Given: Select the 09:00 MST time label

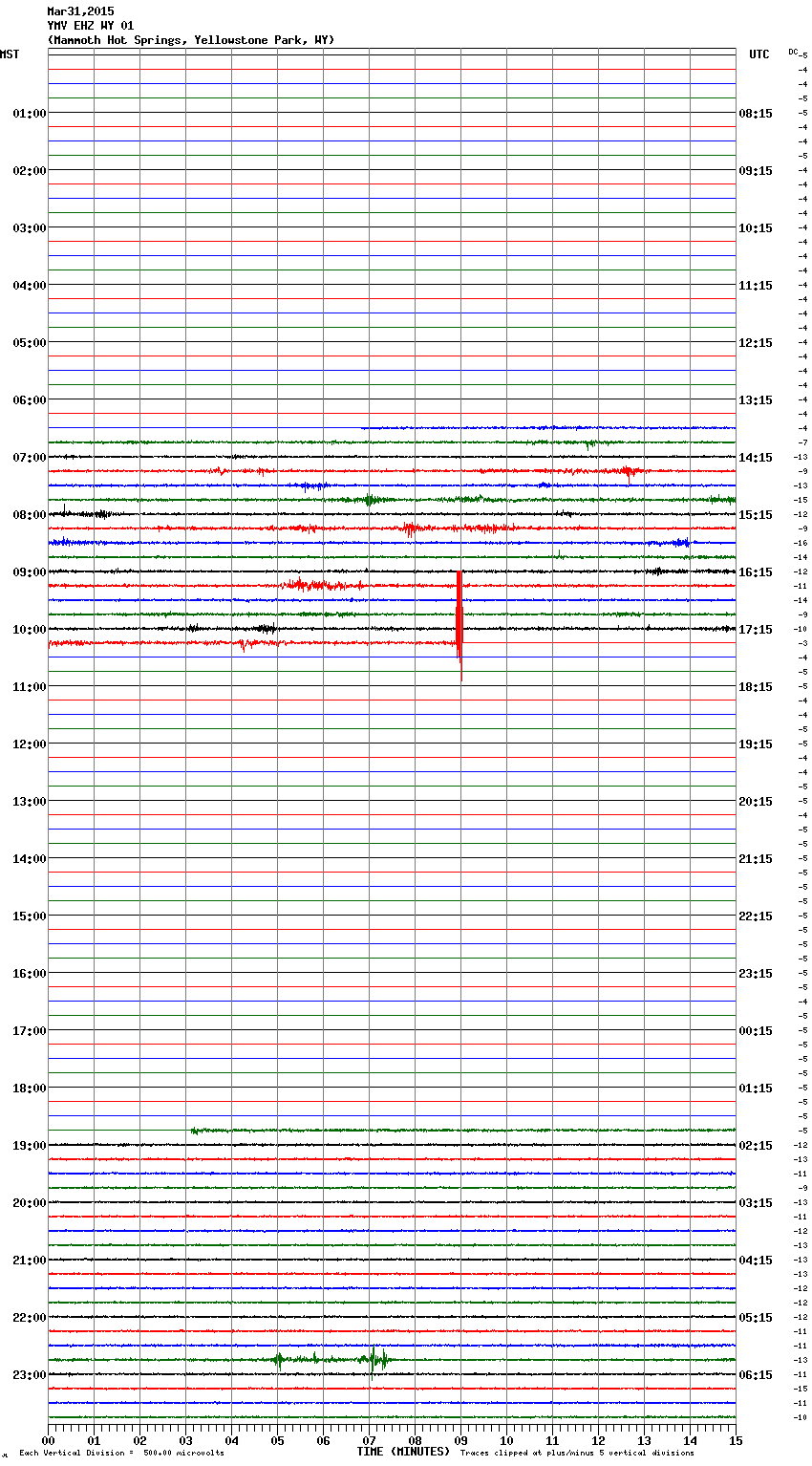Looking at the screenshot, I should pyautogui.click(x=30, y=572).
